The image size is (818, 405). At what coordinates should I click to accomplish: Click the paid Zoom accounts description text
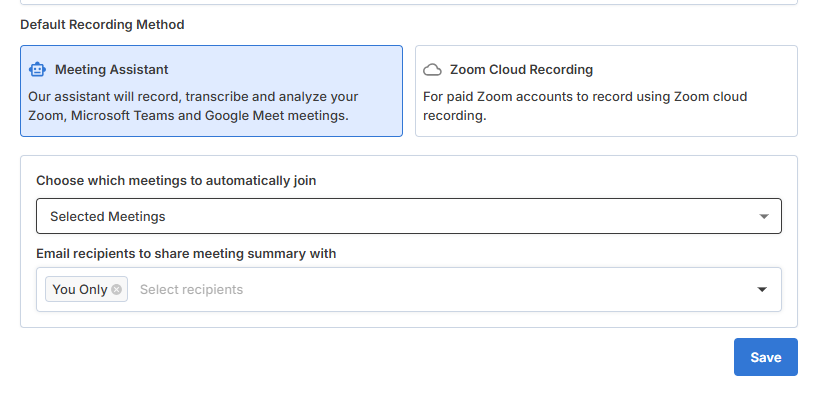click(585, 106)
